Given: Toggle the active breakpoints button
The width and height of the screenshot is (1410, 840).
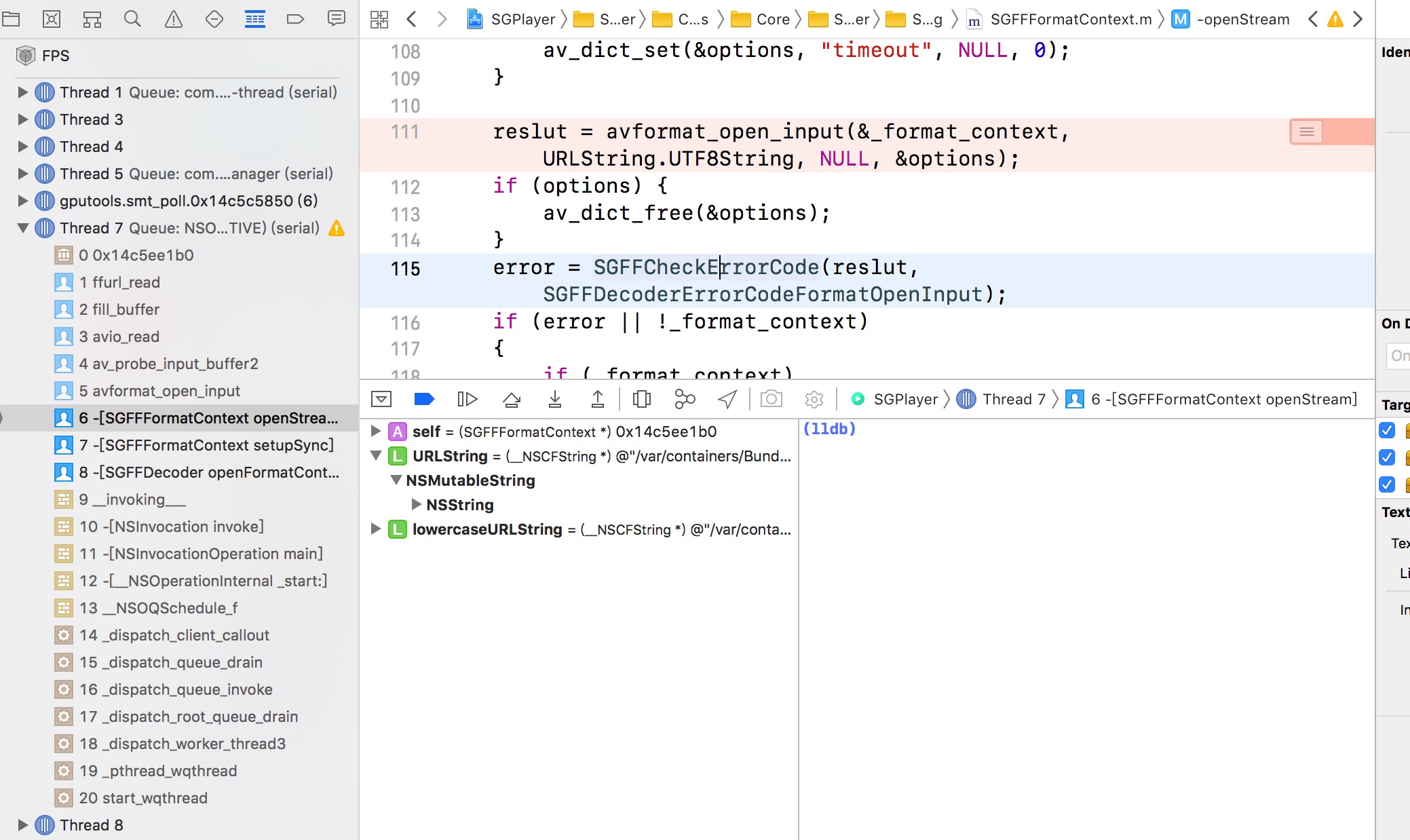Looking at the screenshot, I should pyautogui.click(x=424, y=399).
